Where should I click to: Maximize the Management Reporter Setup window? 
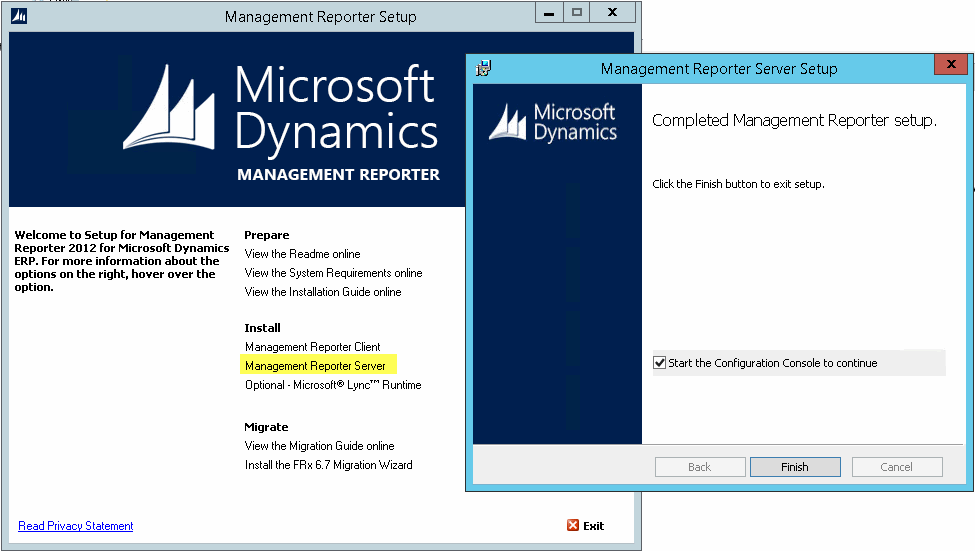[x=577, y=12]
